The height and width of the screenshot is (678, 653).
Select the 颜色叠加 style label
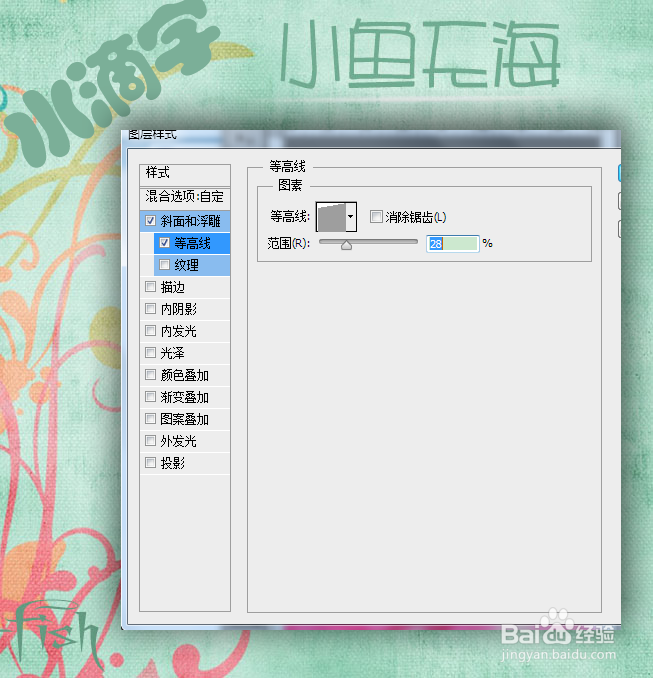click(185, 375)
